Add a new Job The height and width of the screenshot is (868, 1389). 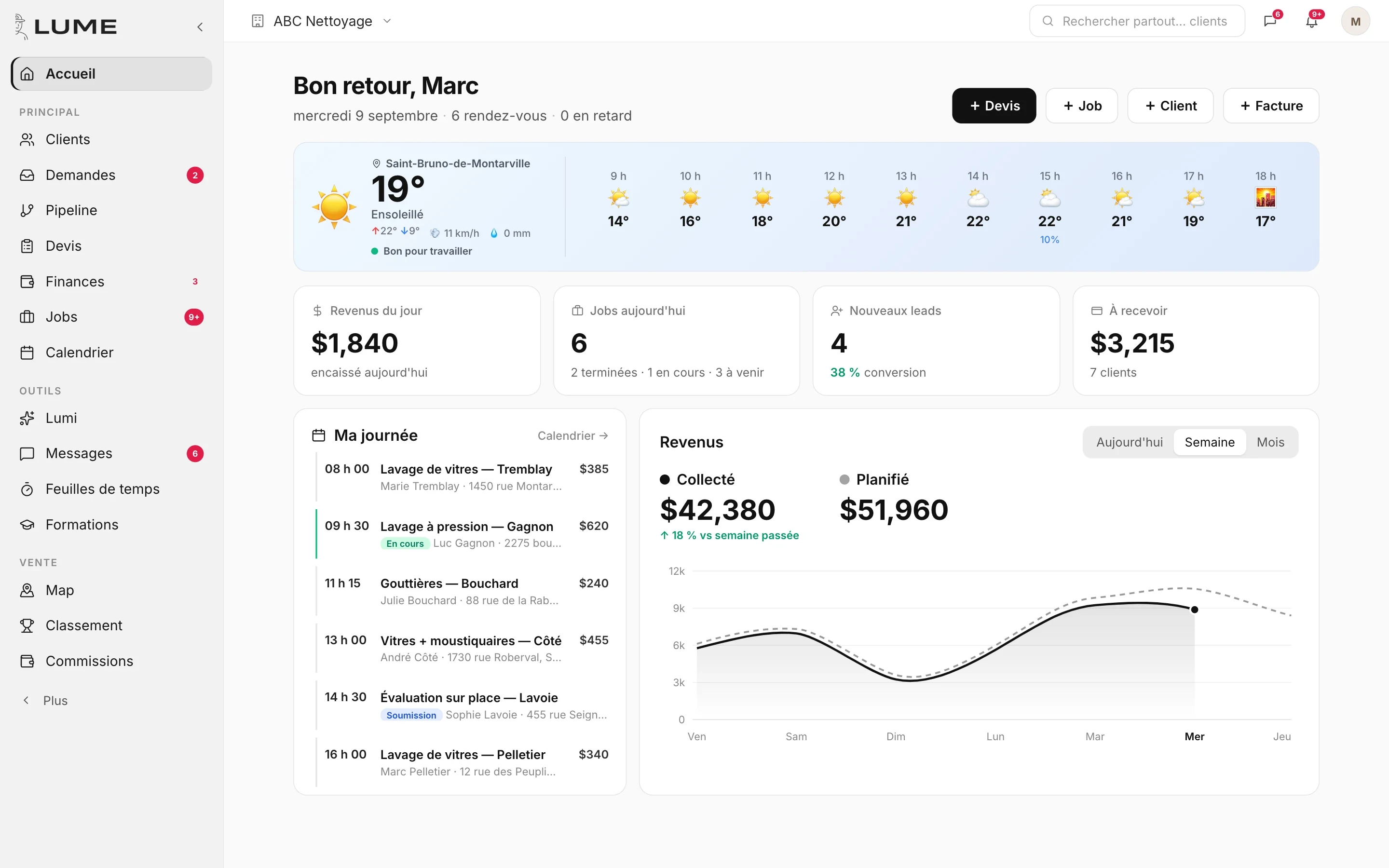pos(1082,106)
